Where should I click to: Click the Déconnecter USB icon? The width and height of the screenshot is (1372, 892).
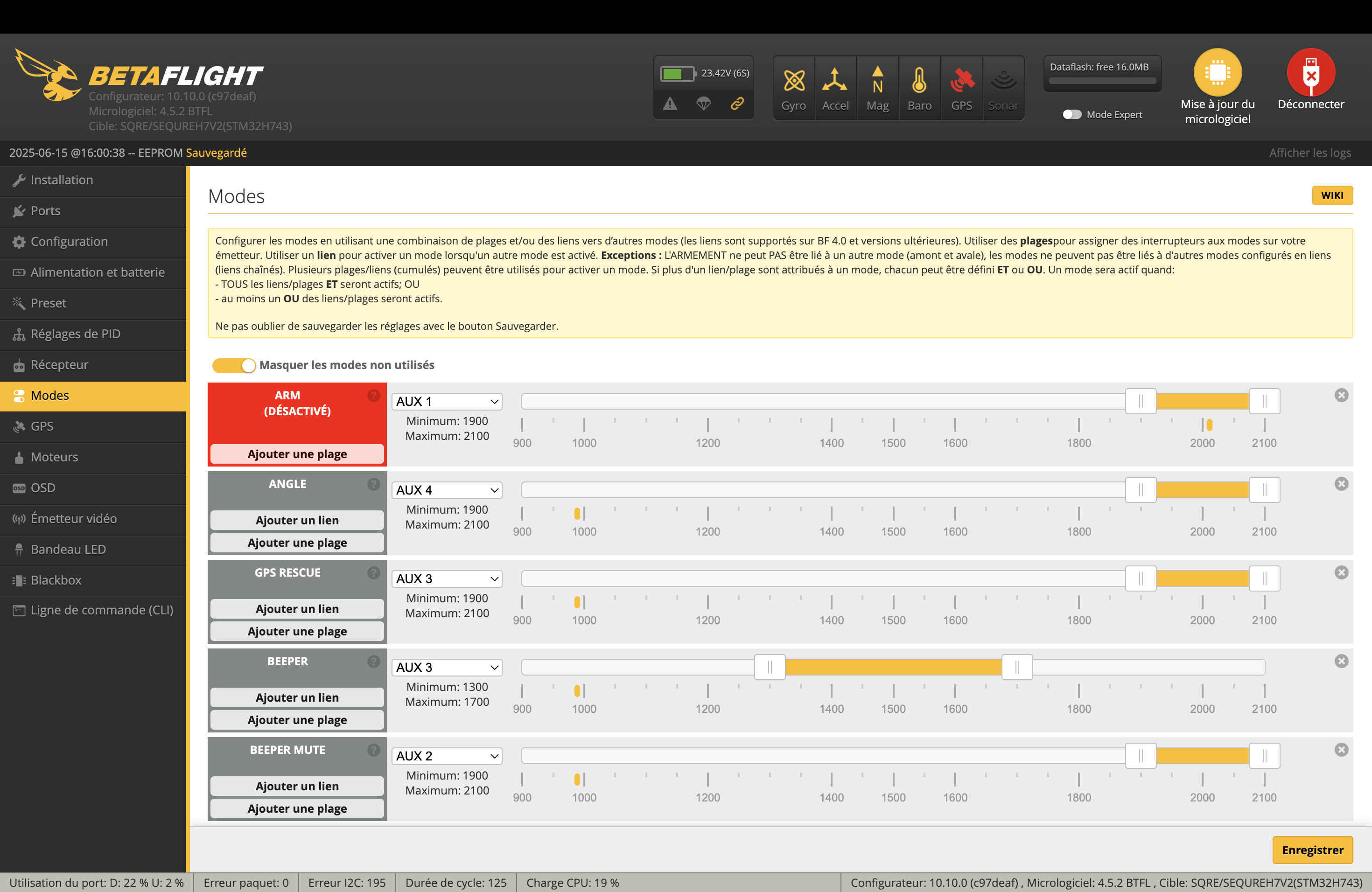[1310, 73]
